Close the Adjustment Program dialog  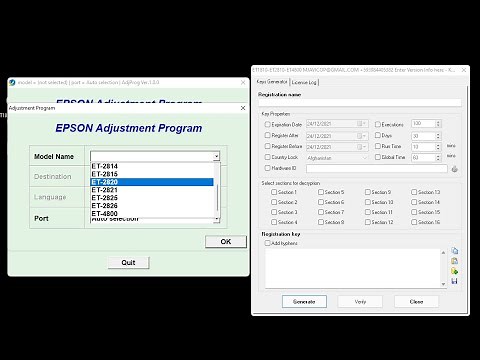[243, 108]
